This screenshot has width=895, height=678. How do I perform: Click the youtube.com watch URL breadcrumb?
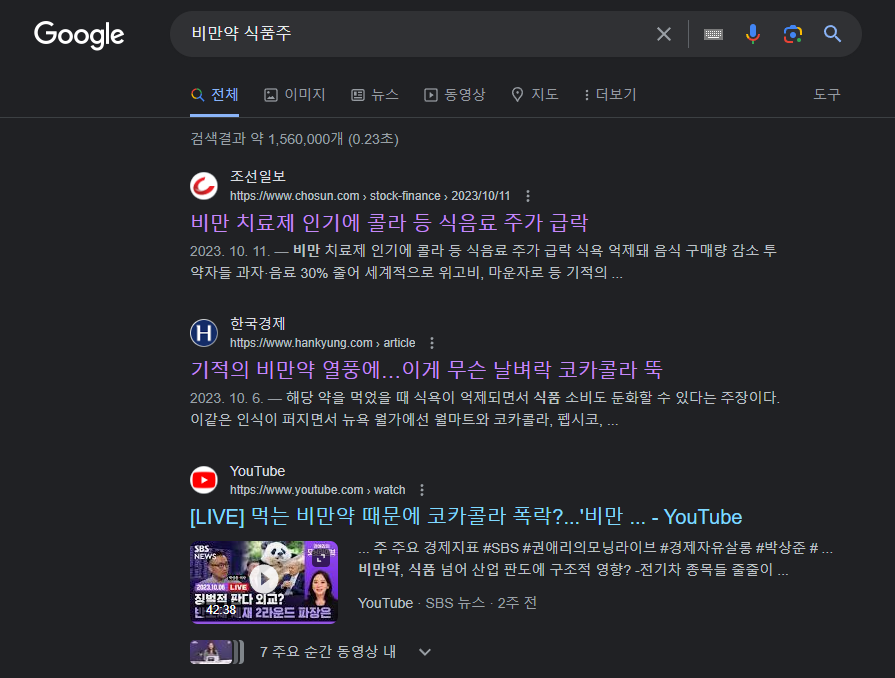pos(317,490)
